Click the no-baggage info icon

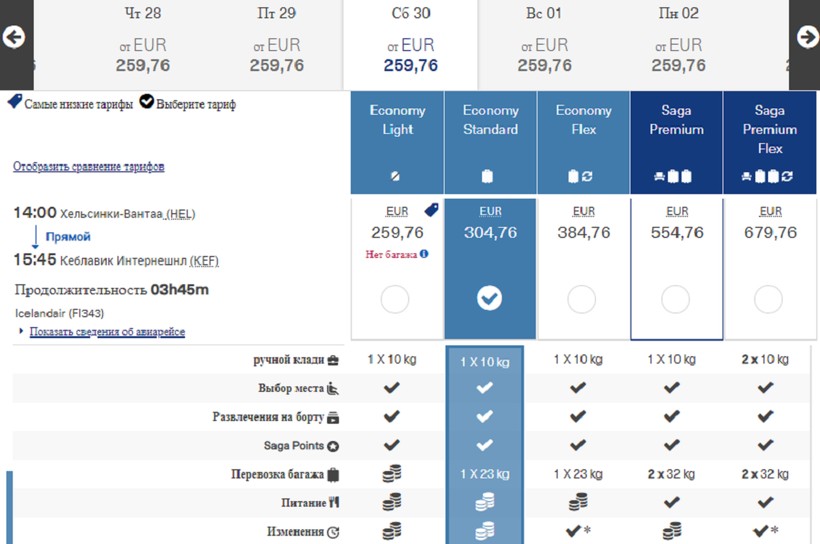click(x=424, y=254)
